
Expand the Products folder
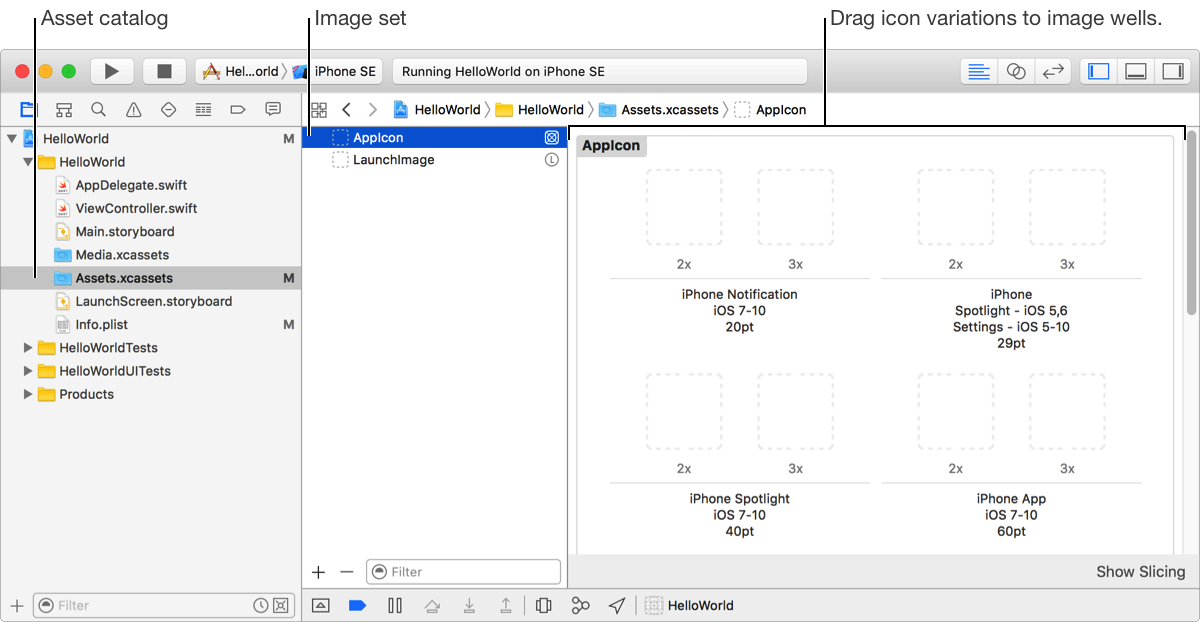pyautogui.click(x=28, y=394)
